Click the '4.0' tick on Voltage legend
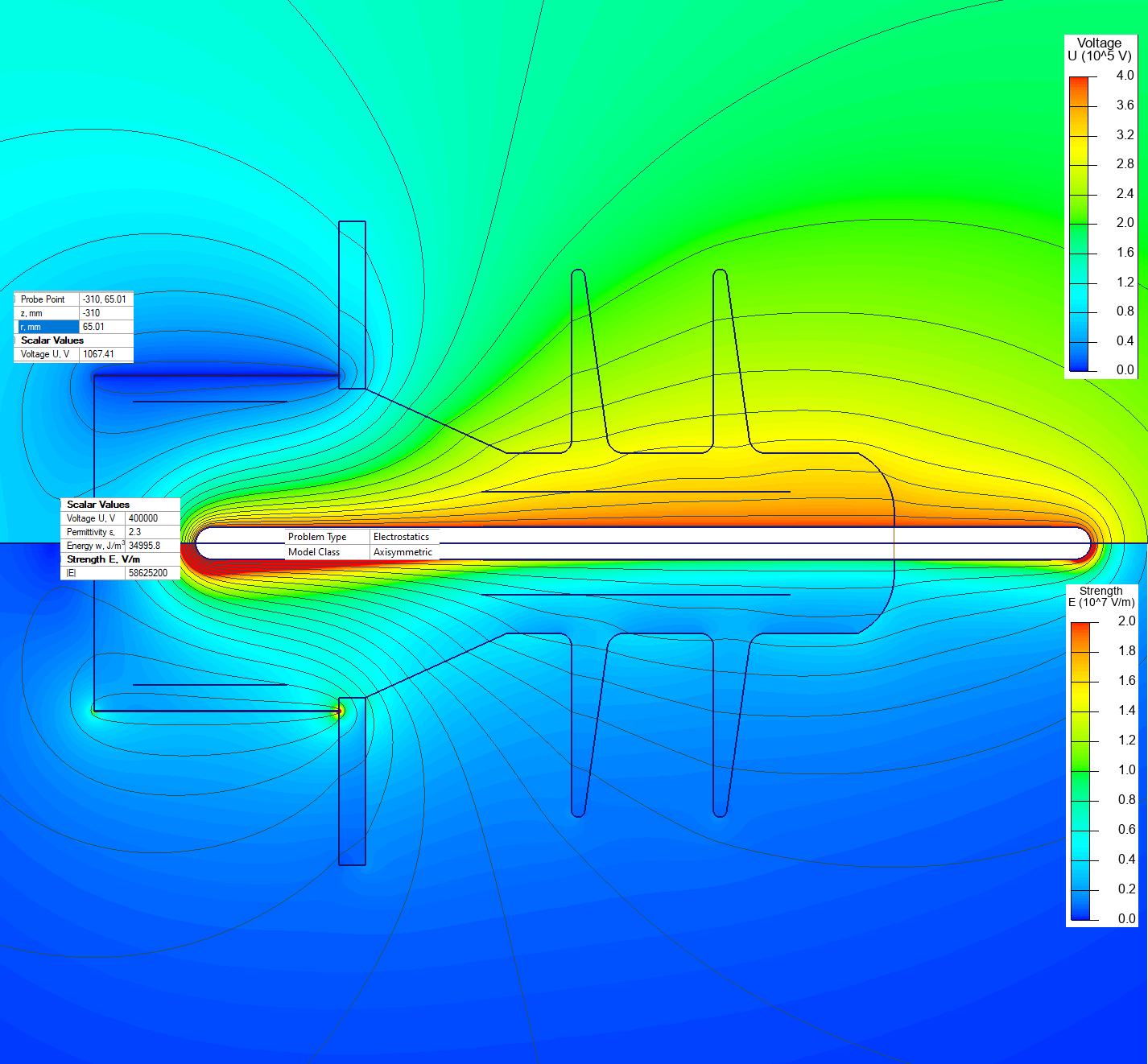Screen dimensions: 1148x1064 tap(1125, 75)
